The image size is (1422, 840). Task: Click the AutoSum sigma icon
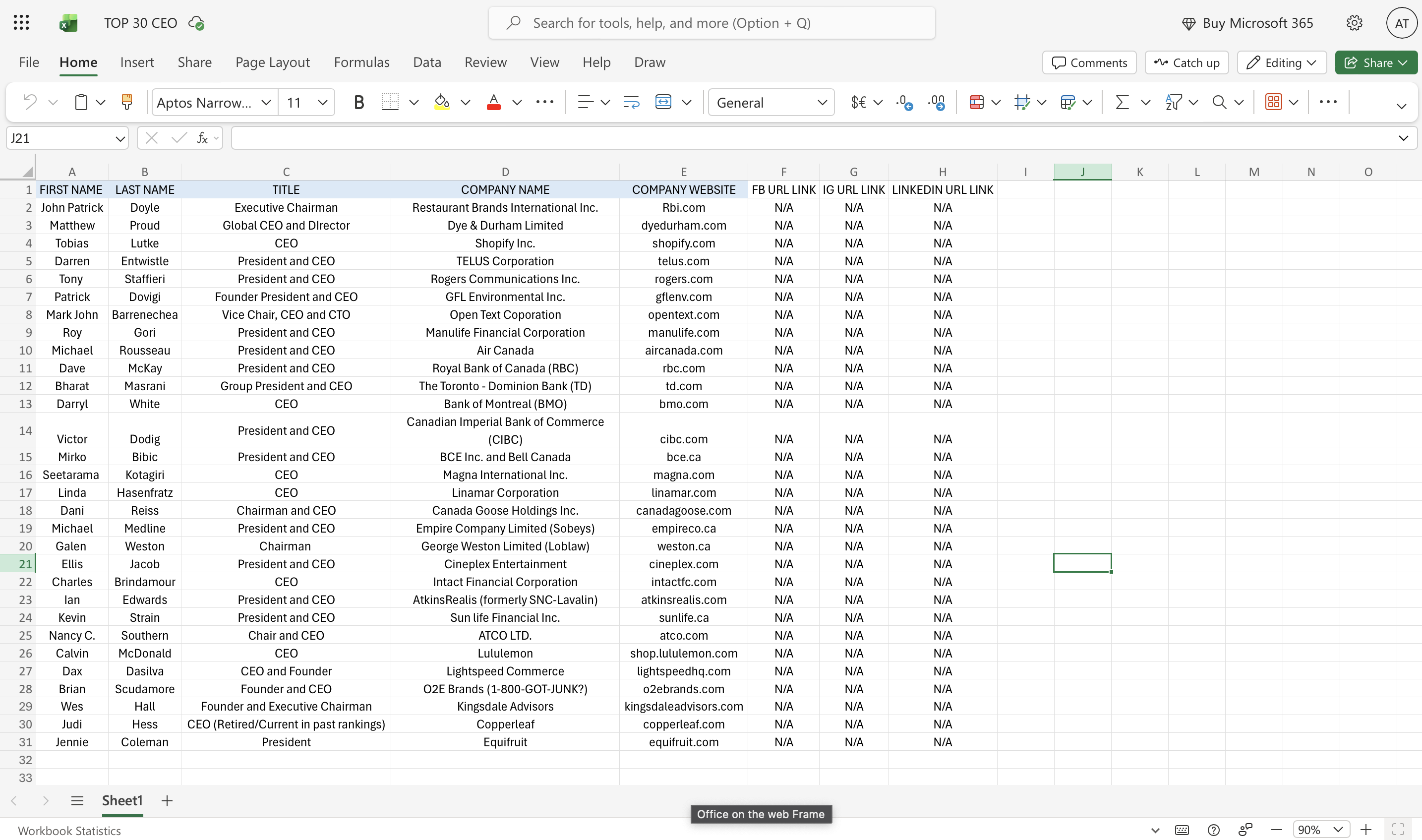[1122, 103]
